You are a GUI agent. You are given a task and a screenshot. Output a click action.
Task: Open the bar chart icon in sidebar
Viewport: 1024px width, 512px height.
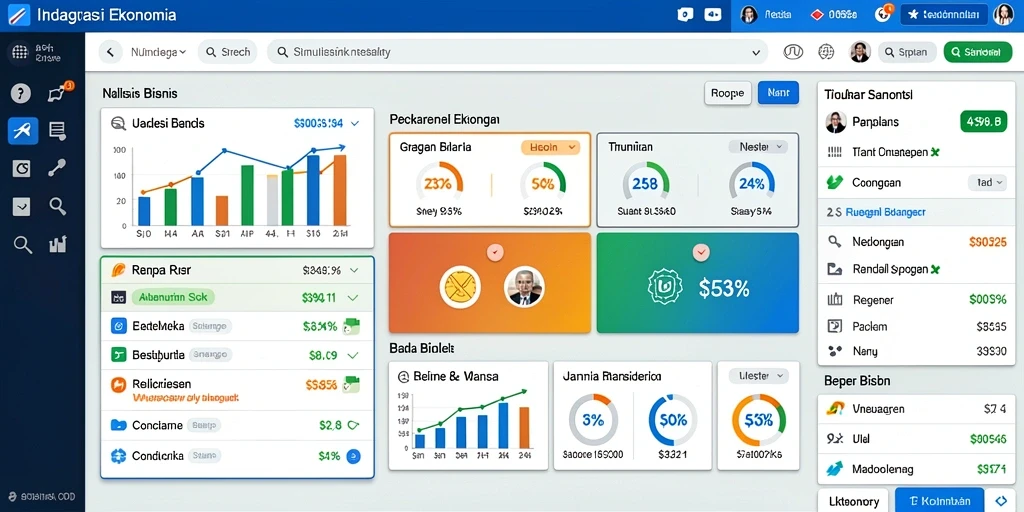(57, 245)
